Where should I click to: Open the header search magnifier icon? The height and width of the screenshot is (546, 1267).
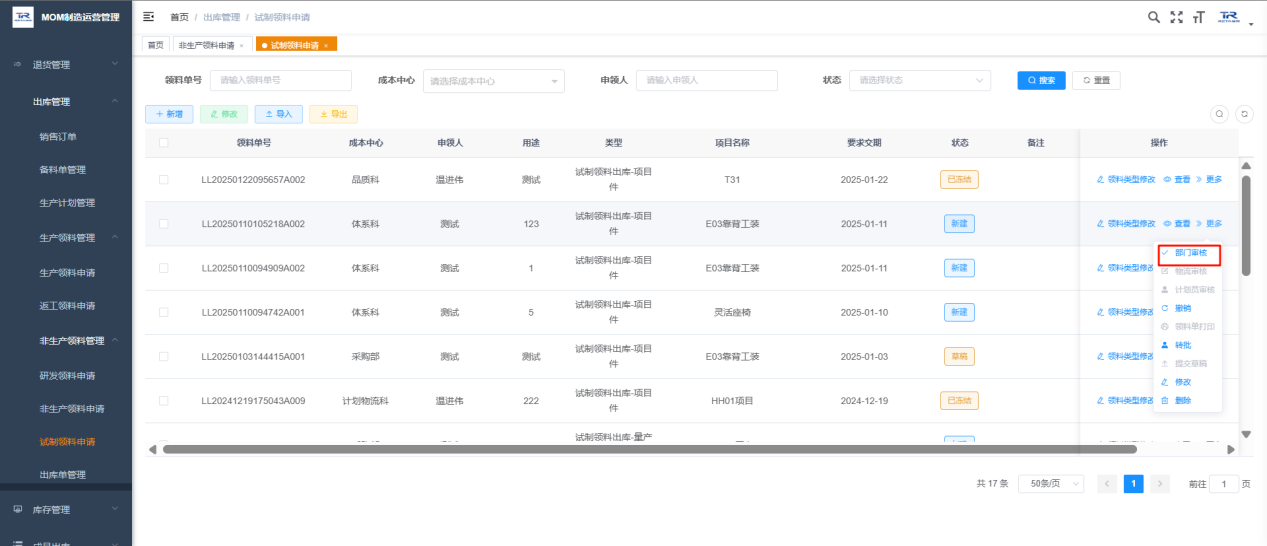pyautogui.click(x=1154, y=17)
